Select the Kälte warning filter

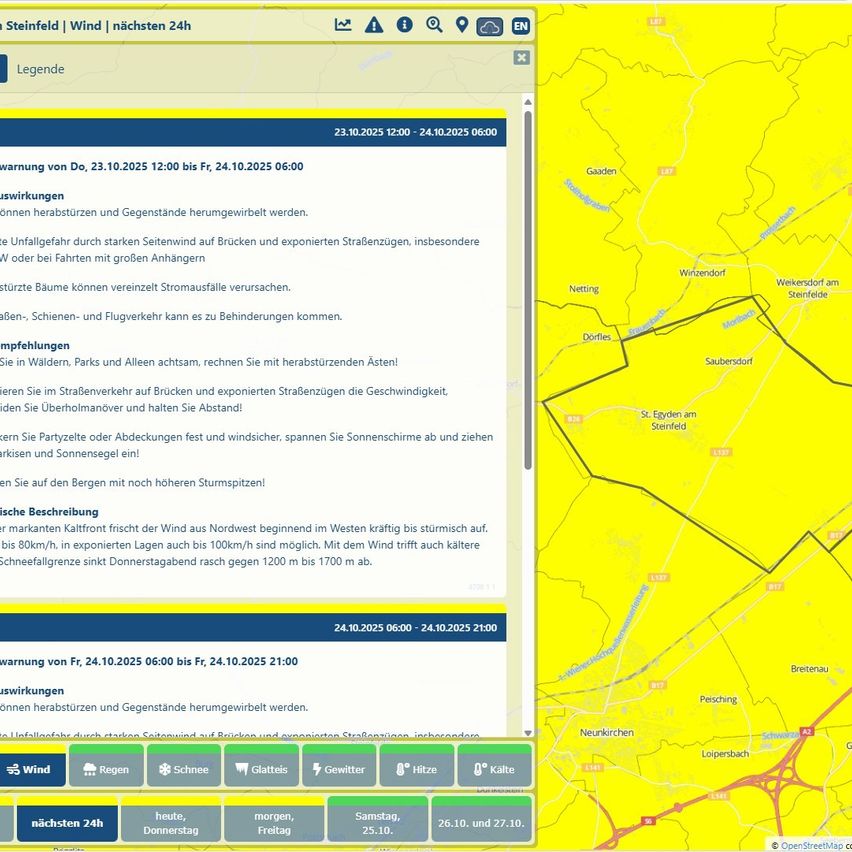pos(494,769)
